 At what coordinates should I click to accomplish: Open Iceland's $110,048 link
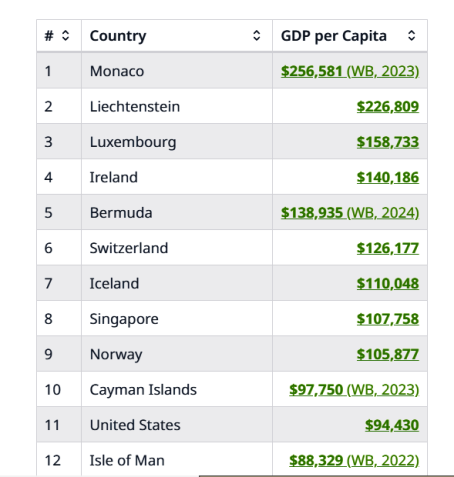pyautogui.click(x=388, y=283)
